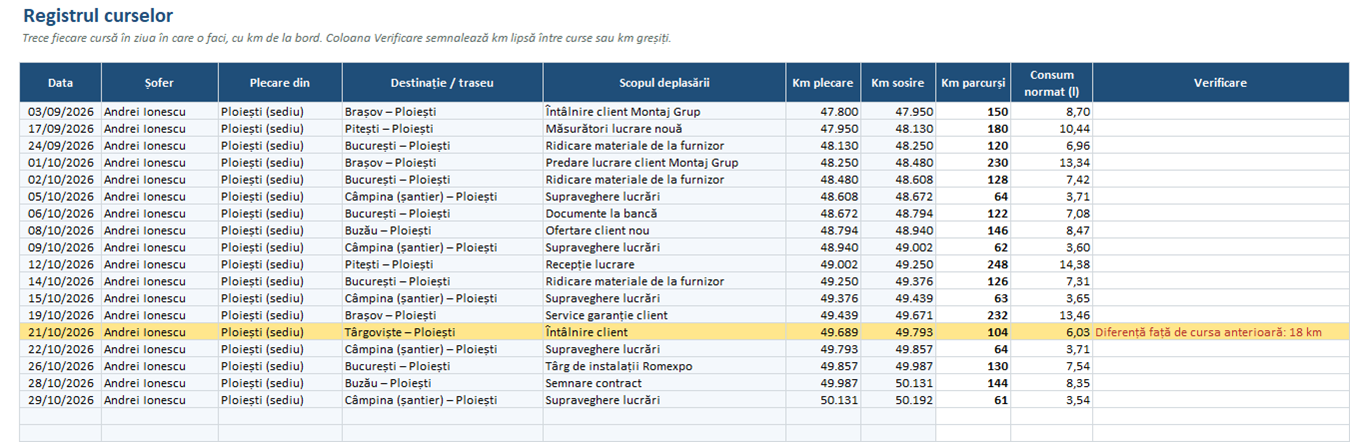1350x442 pixels.
Task: Select Km parcurși value 230
Action: (973, 163)
